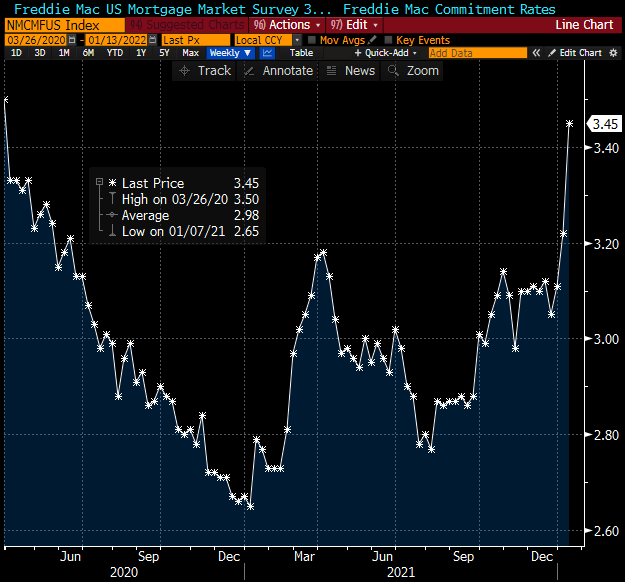The width and height of the screenshot is (625, 582).
Task: Open the Edit dropdown menu
Action: (x=354, y=25)
